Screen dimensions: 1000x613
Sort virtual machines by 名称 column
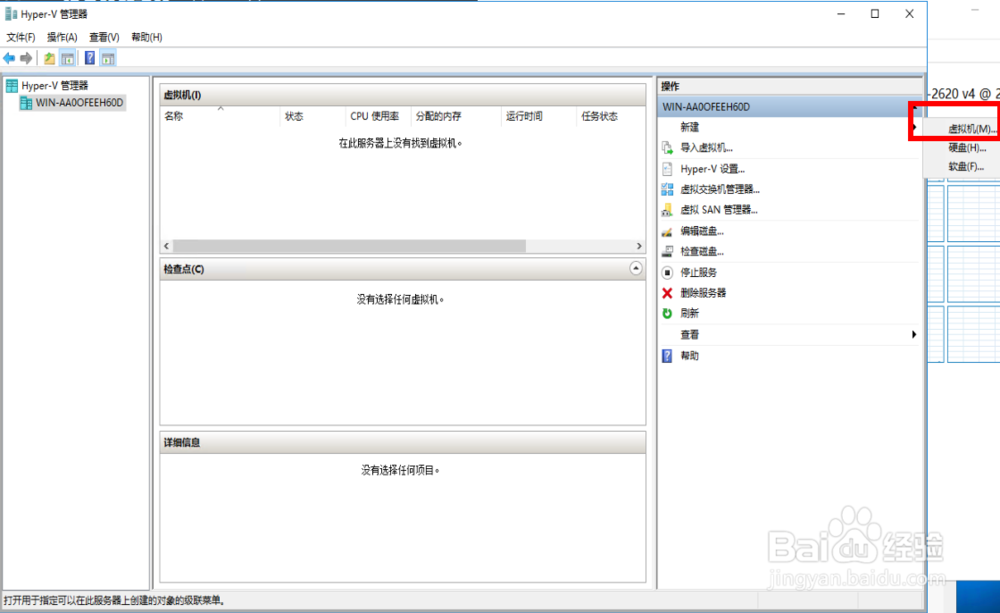220,116
